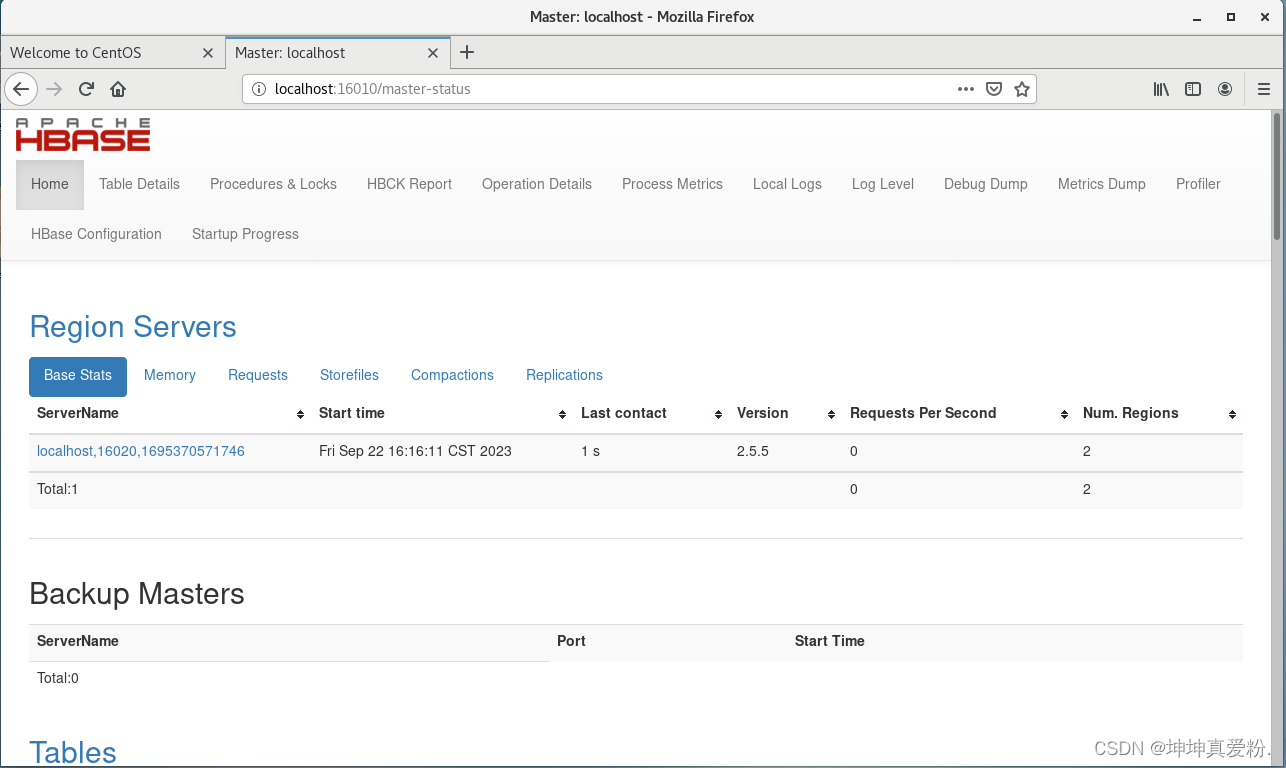Minimize the Firefox window
The height and width of the screenshot is (768, 1286).
[1197, 17]
